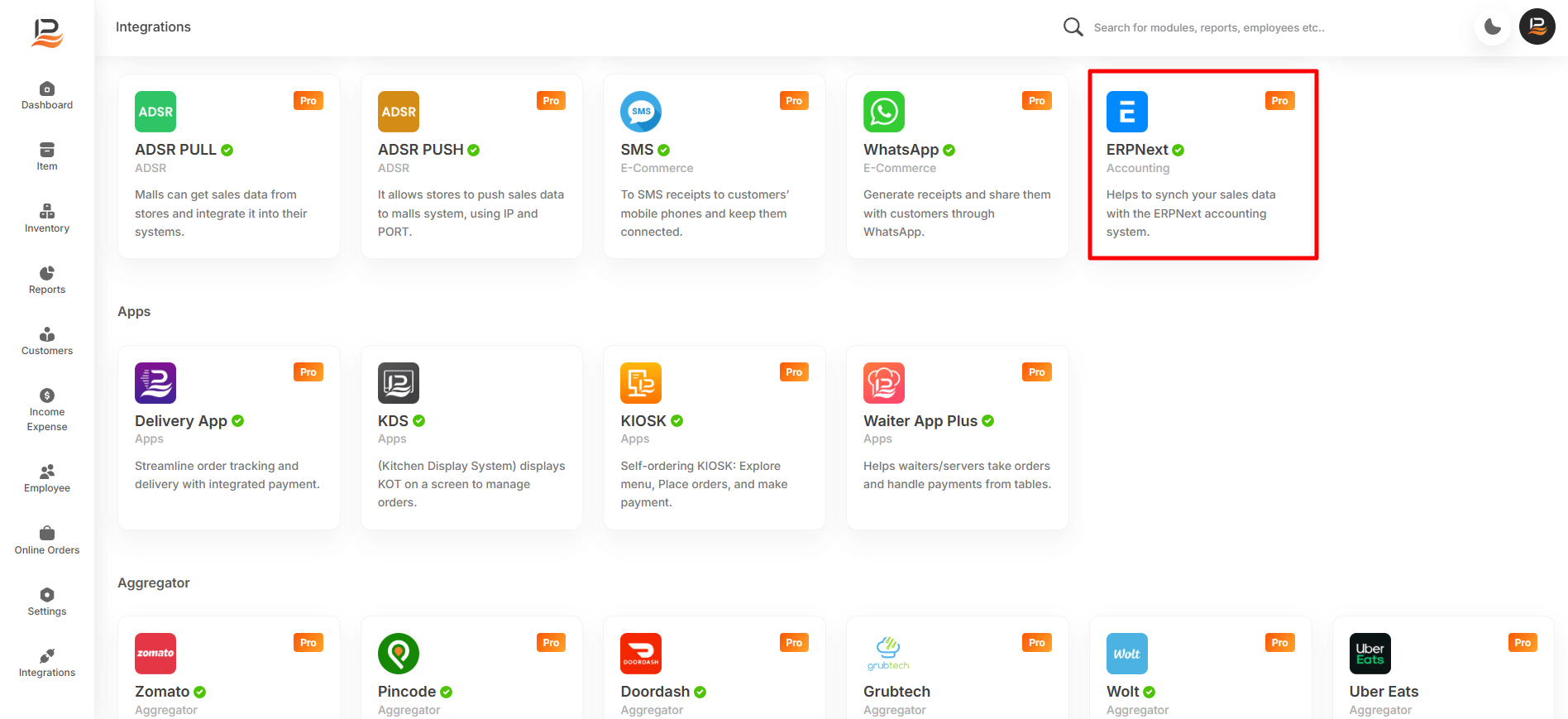Image resolution: width=1568 pixels, height=719 pixels.
Task: Click the verified checkmark beside Doordash
Action: (x=700, y=692)
